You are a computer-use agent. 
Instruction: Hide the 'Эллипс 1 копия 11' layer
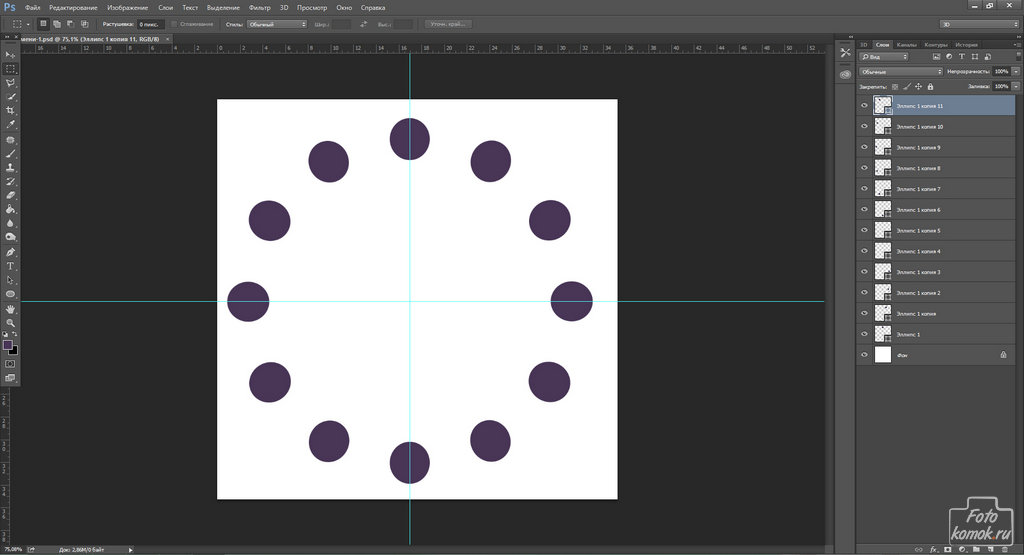click(x=864, y=105)
